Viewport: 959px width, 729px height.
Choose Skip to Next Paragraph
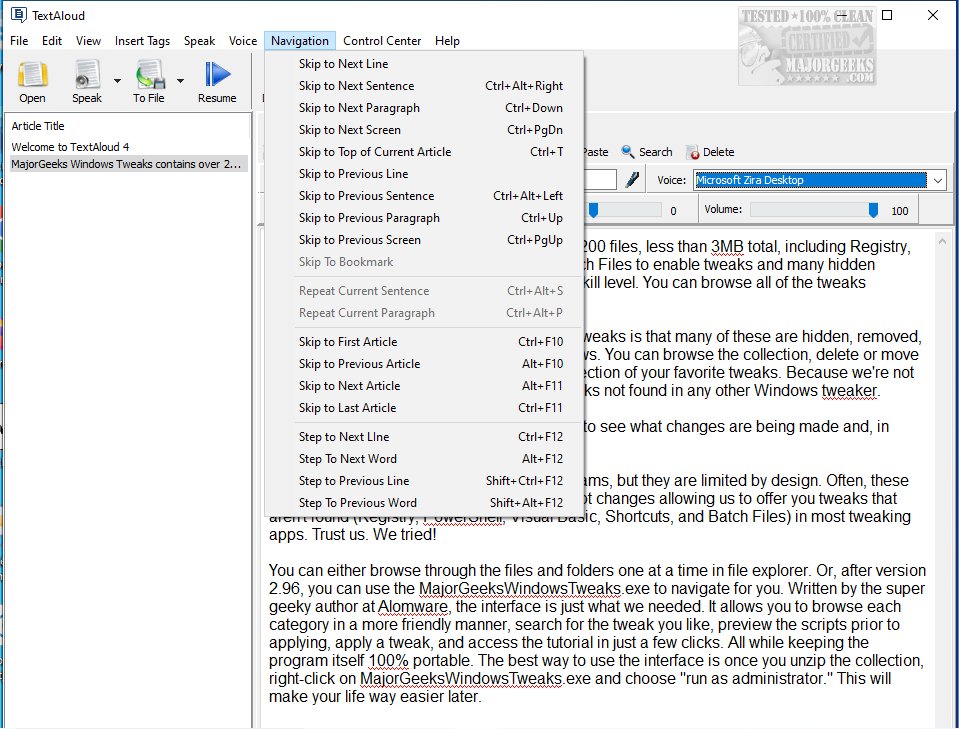tap(424, 108)
